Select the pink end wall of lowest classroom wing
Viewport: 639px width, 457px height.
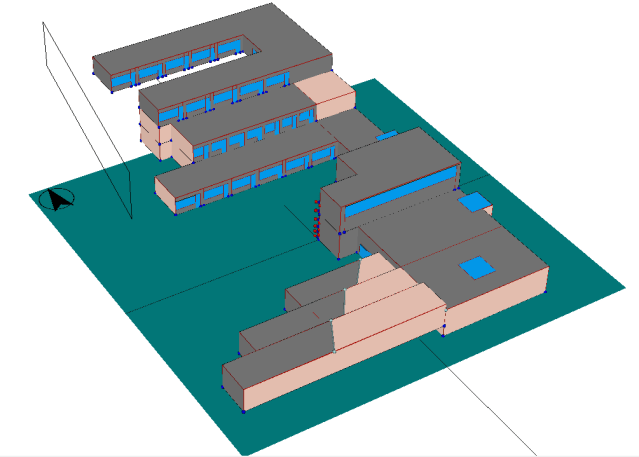click(x=166, y=197)
